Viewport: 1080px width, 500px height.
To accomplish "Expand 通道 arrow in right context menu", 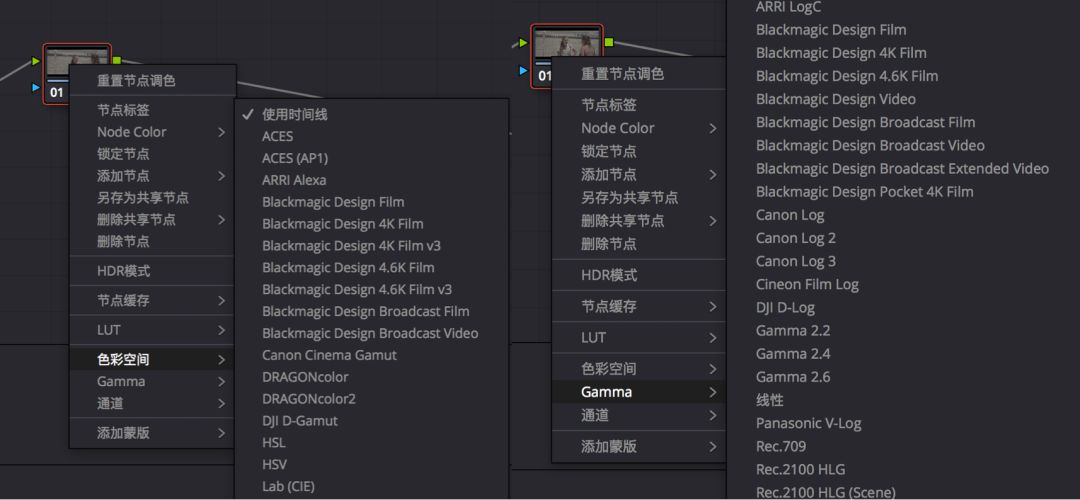I will 713,416.
